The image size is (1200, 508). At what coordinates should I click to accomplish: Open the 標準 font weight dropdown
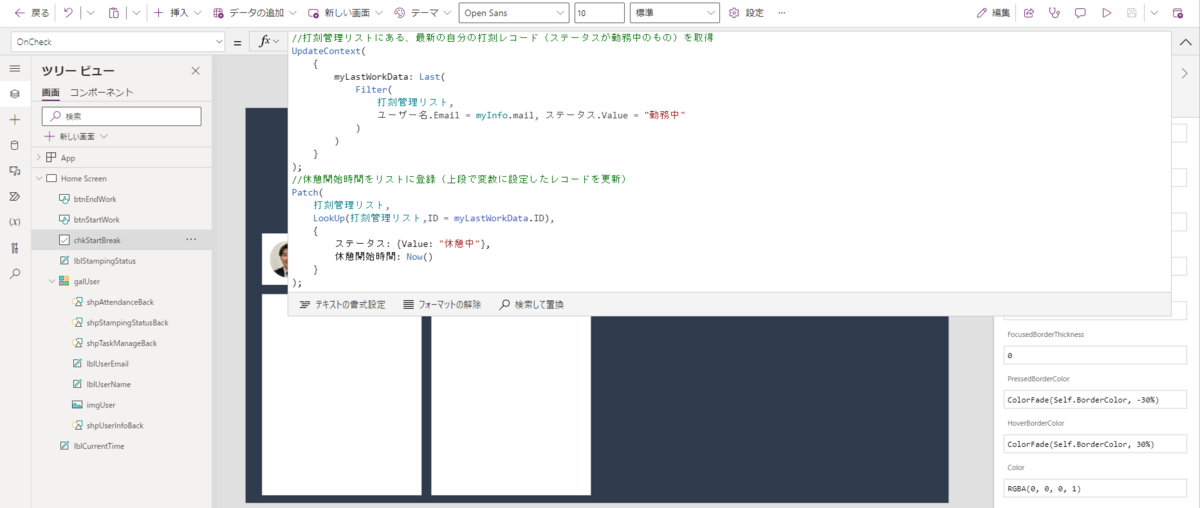pos(675,13)
